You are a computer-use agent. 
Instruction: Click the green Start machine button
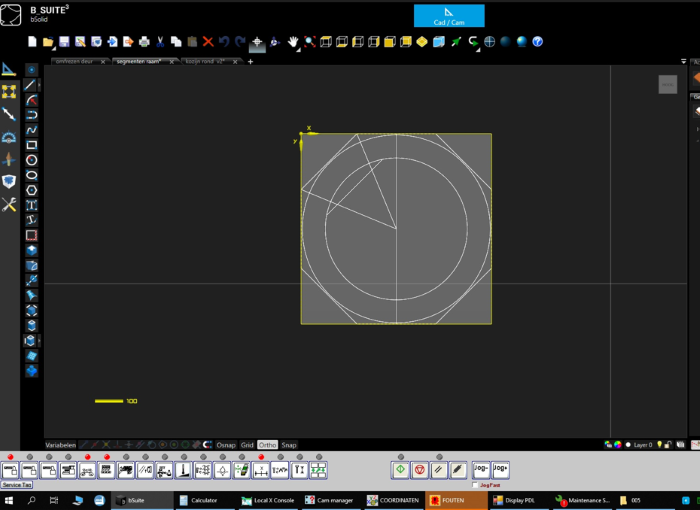(x=400, y=470)
